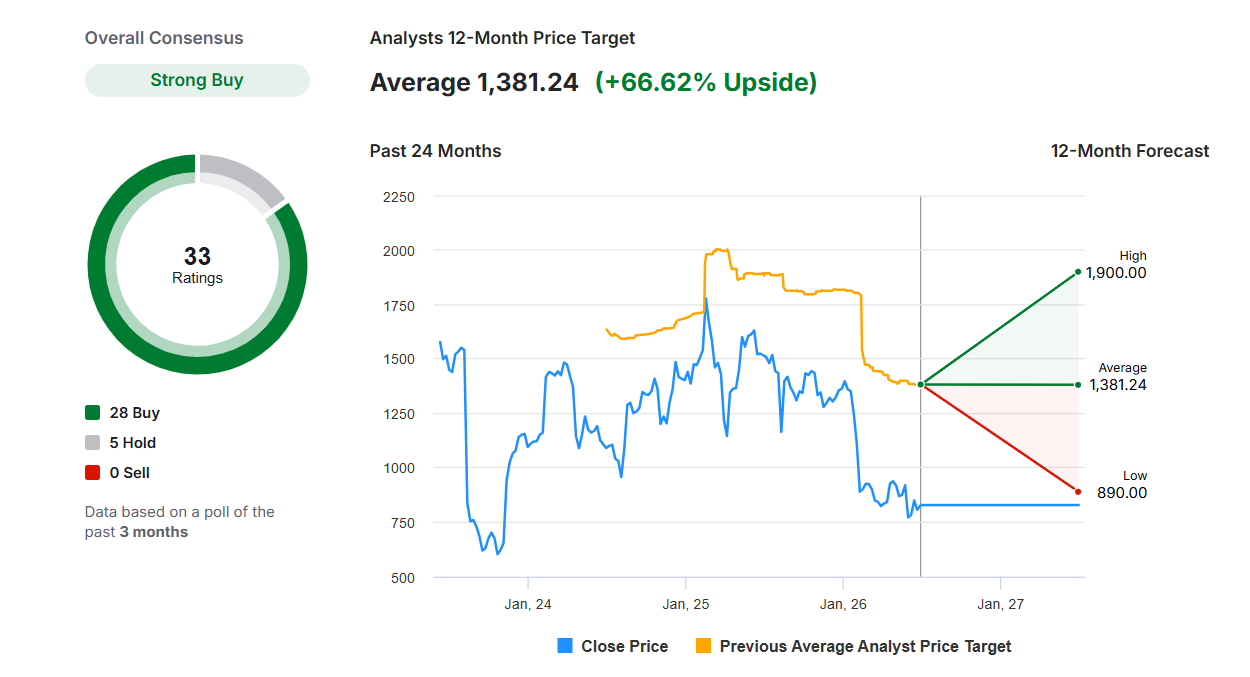Click the 28 Buy legend text
Image resolution: width=1250 pixels, height=677 pixels.
[135, 413]
